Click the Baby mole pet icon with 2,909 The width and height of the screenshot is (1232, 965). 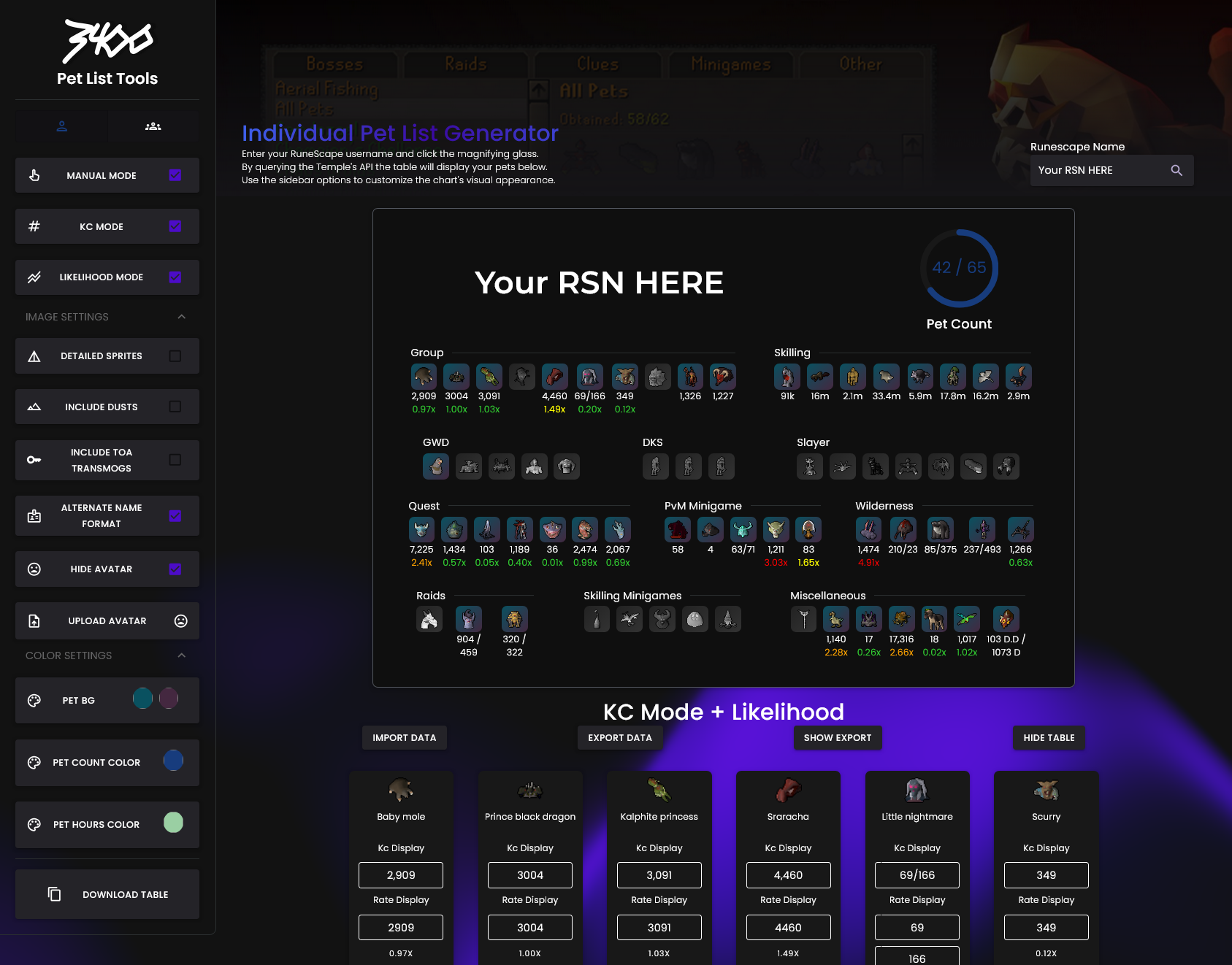[424, 377]
